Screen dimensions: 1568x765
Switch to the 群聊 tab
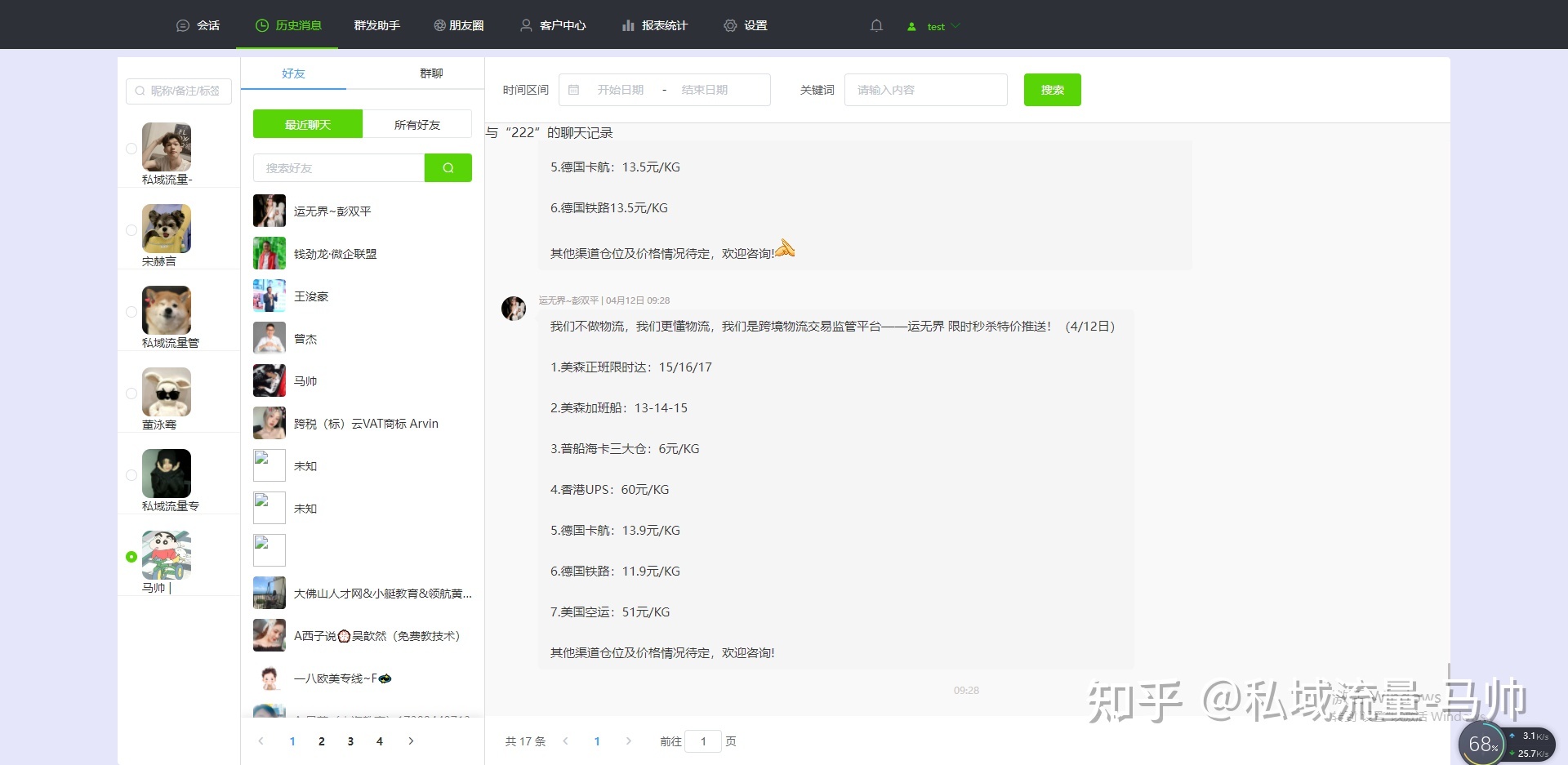pyautogui.click(x=431, y=73)
